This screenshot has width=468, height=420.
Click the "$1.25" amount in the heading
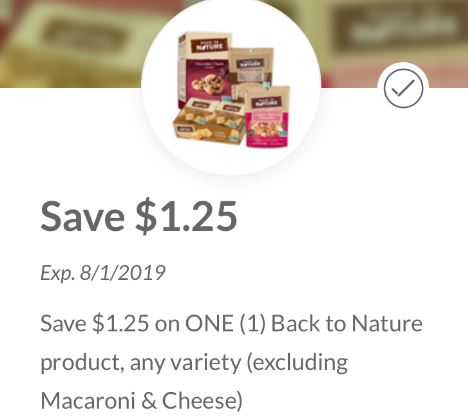coord(186,216)
